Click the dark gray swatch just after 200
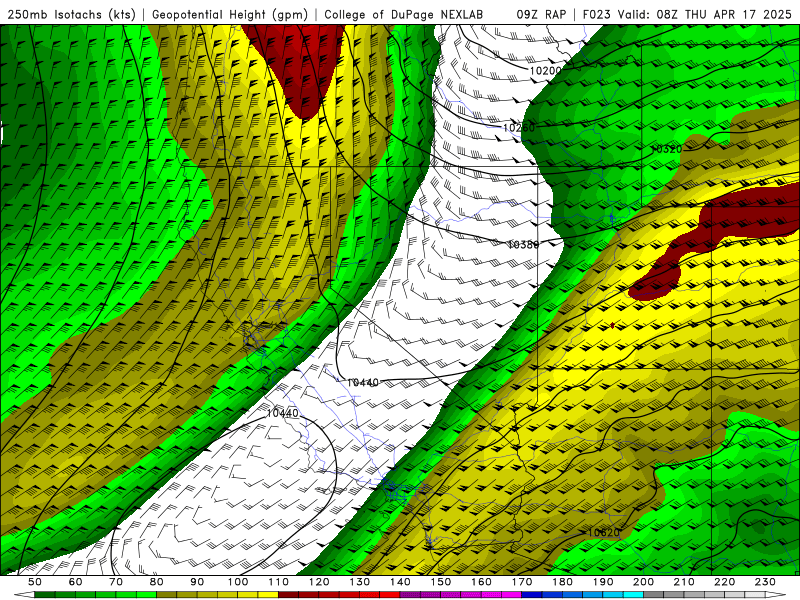 tap(654, 595)
